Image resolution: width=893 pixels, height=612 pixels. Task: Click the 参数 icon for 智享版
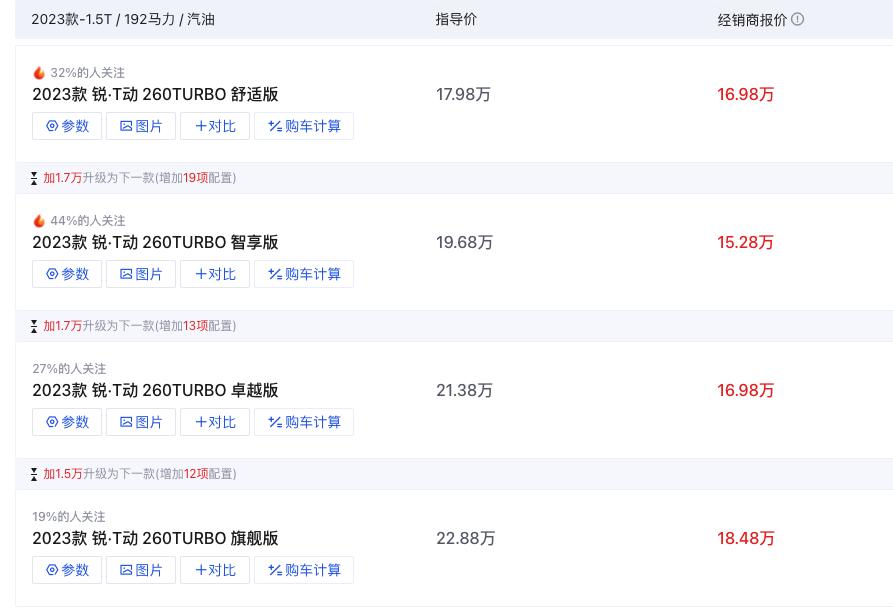(x=52, y=274)
